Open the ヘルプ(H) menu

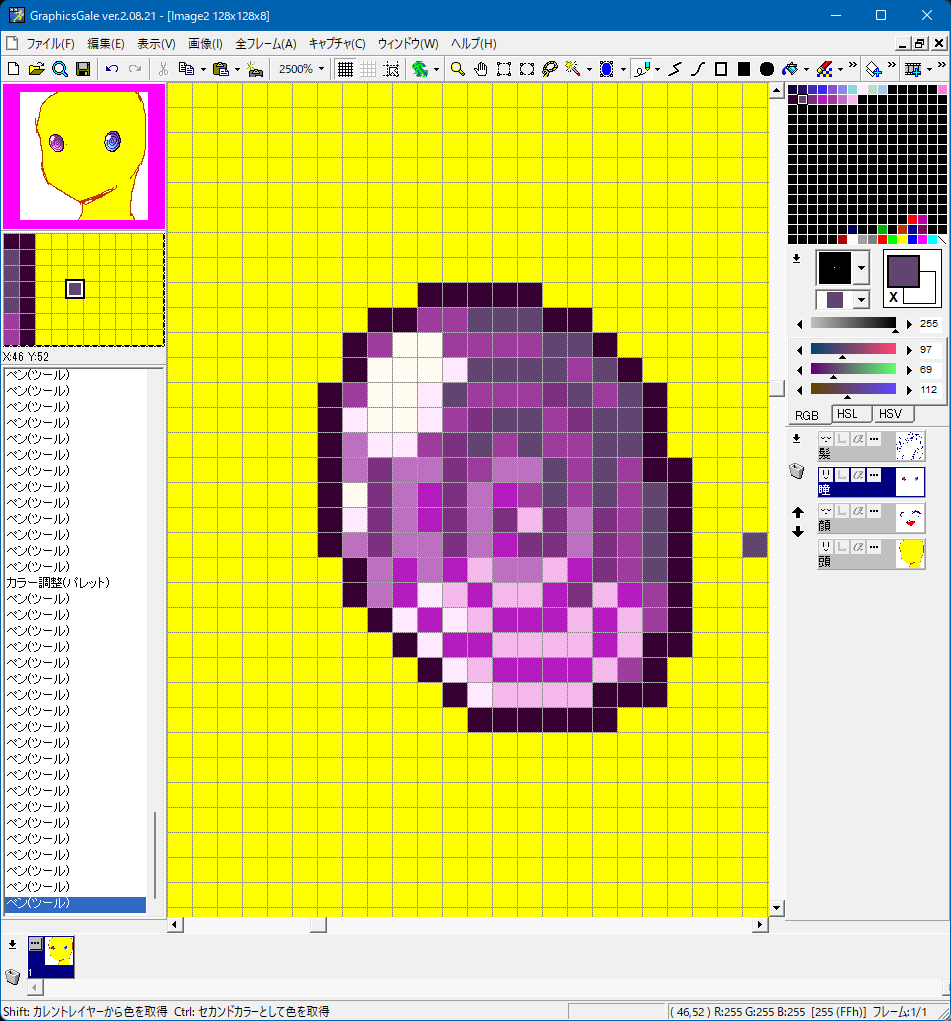474,44
